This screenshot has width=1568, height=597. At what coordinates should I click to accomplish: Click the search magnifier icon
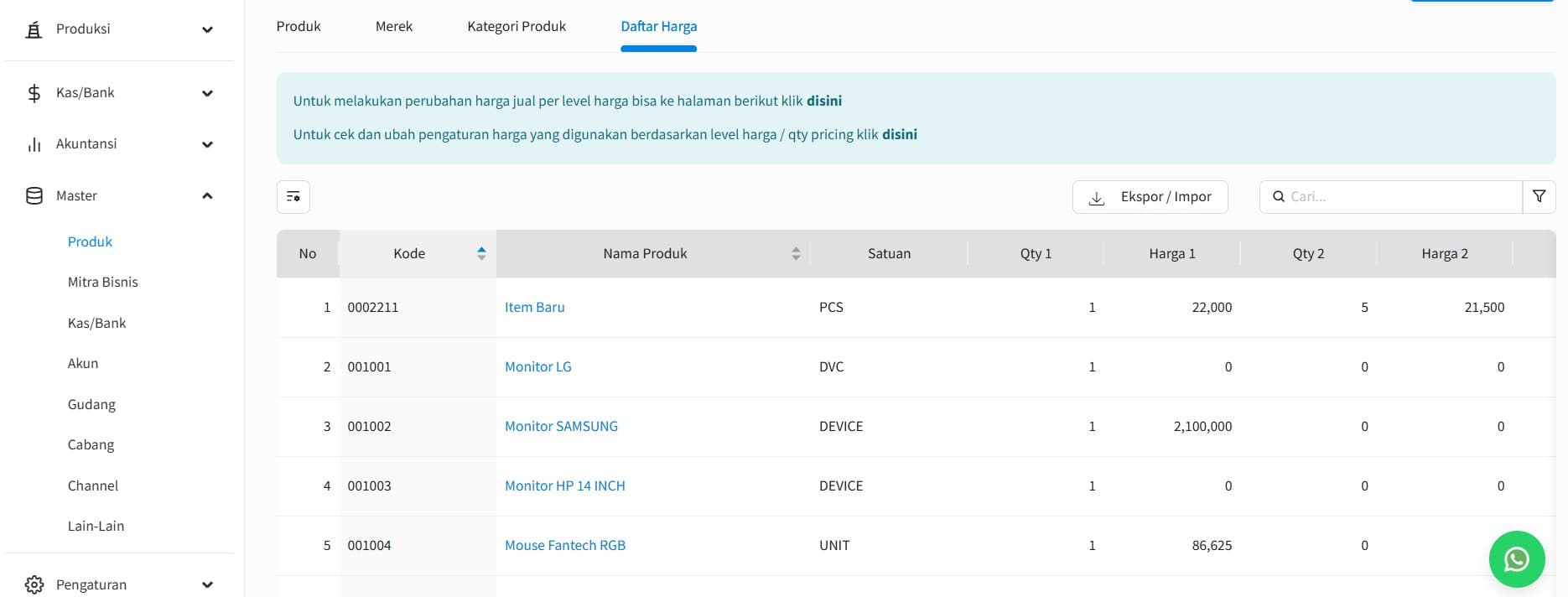click(1278, 197)
